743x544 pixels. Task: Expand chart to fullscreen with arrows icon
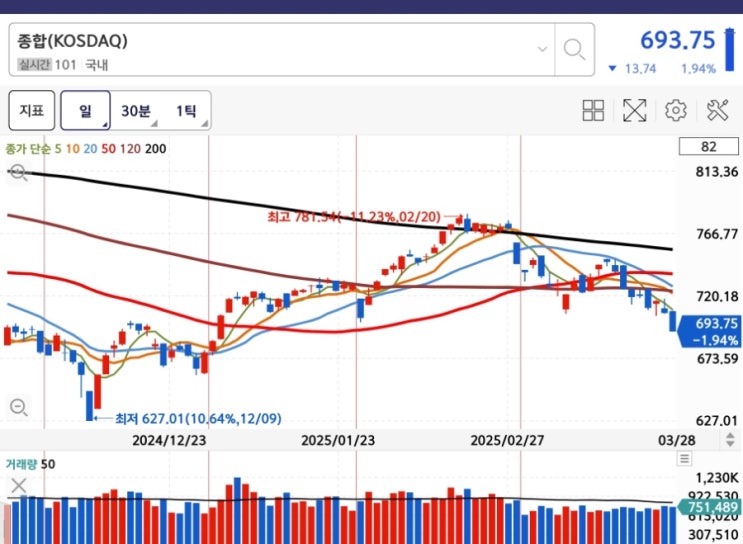point(634,110)
